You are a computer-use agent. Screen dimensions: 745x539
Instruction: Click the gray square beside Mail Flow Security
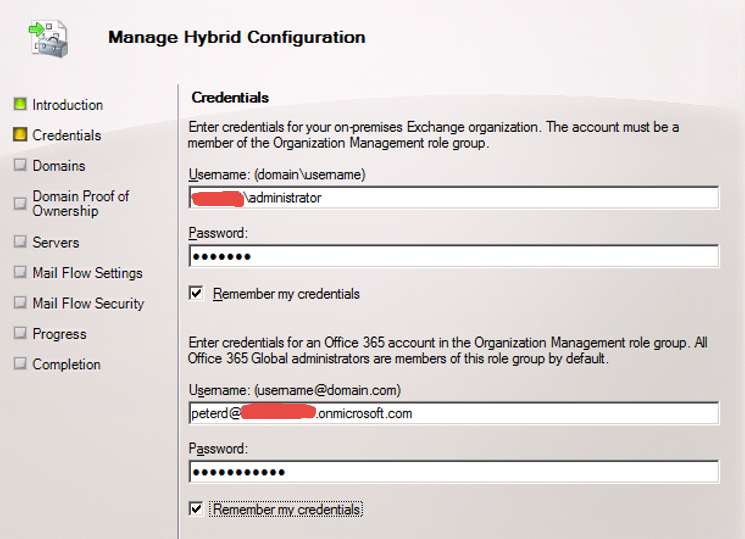click(x=19, y=303)
